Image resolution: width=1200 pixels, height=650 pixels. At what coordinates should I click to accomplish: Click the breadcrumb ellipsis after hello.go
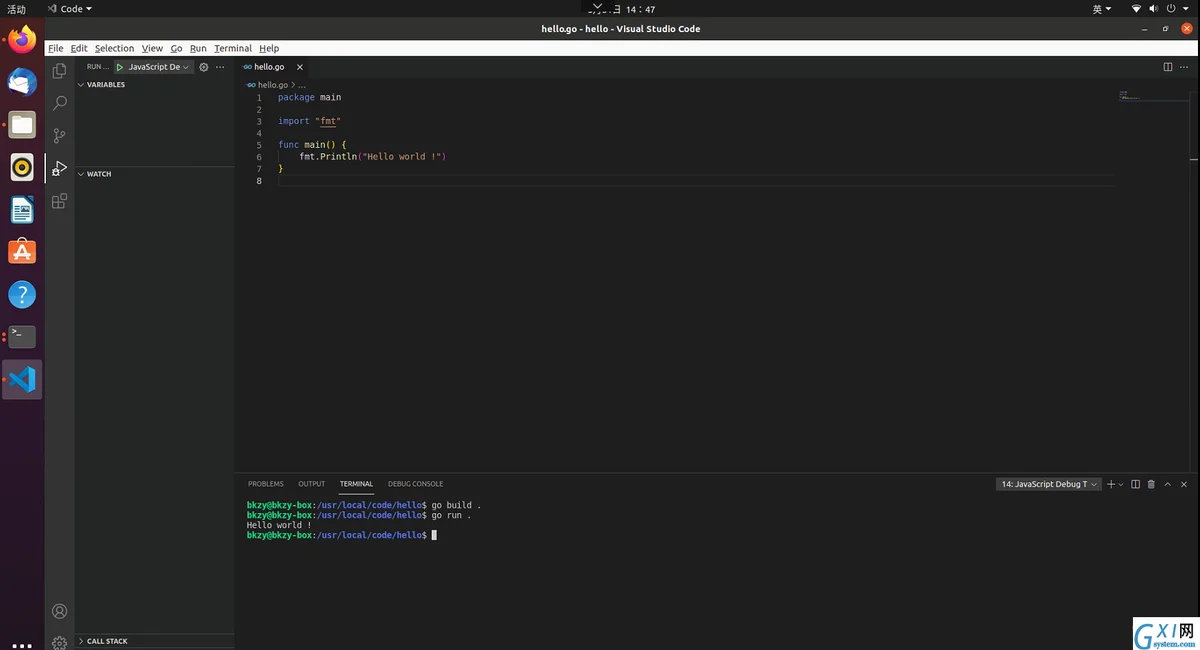tap(302, 85)
